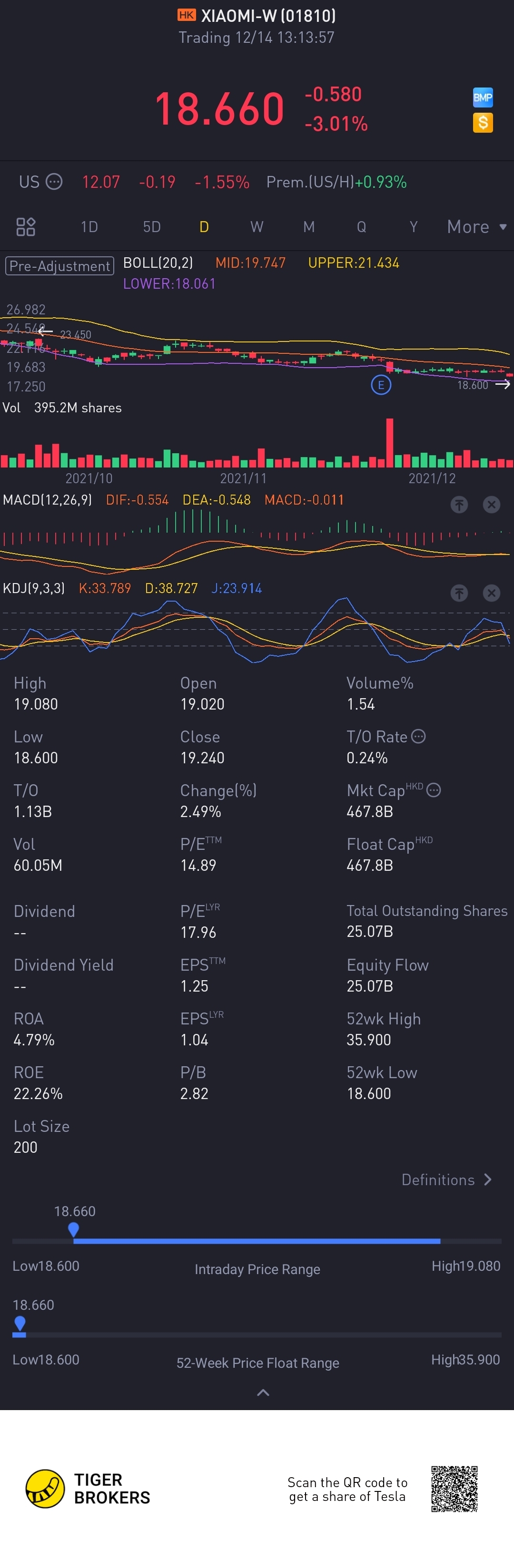Viewport: 514px width, 1568px height.
Task: Tap the Vol 395.2M shares label
Action: pos(62,408)
